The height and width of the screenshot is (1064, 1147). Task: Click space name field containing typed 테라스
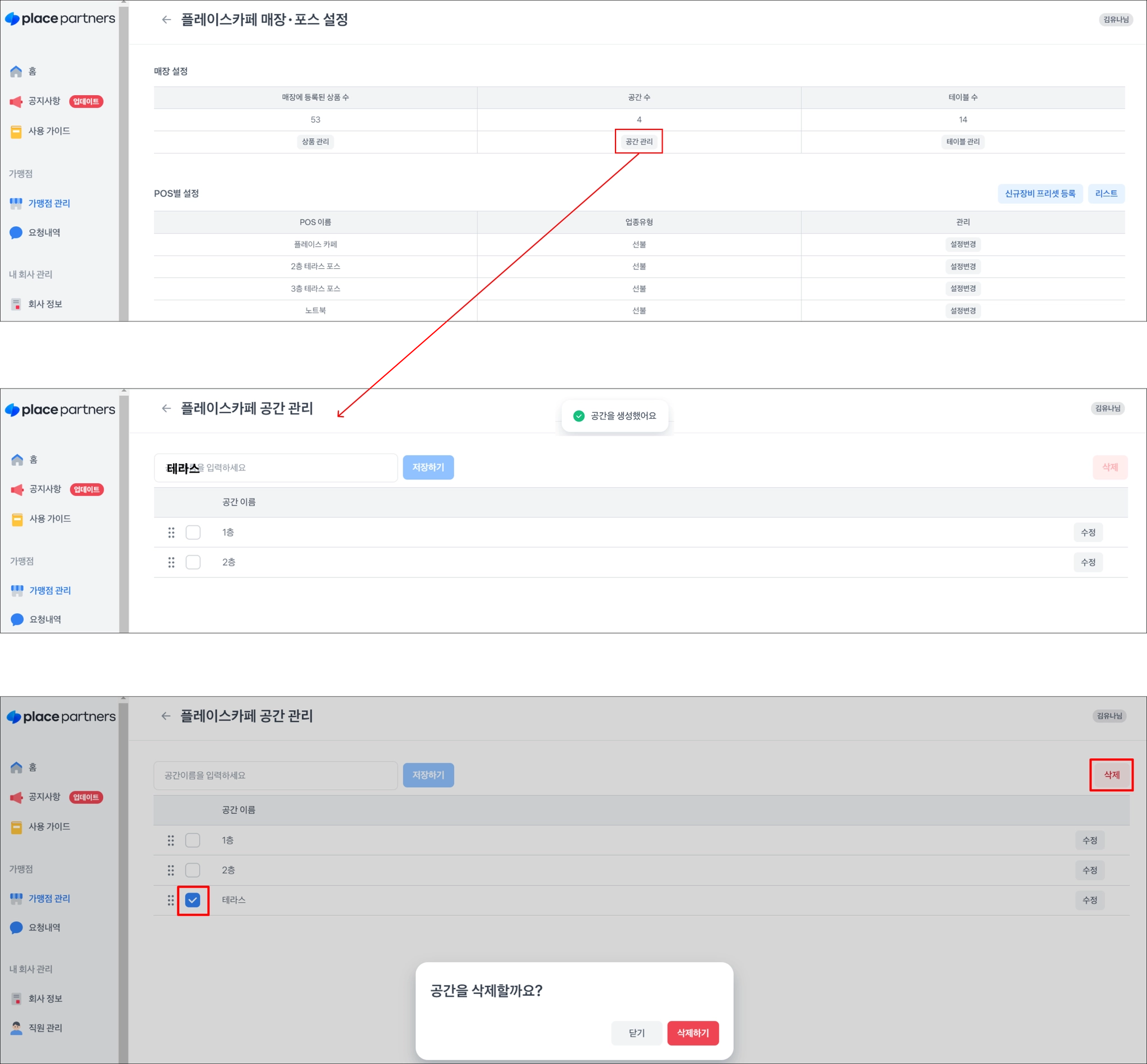click(275, 468)
